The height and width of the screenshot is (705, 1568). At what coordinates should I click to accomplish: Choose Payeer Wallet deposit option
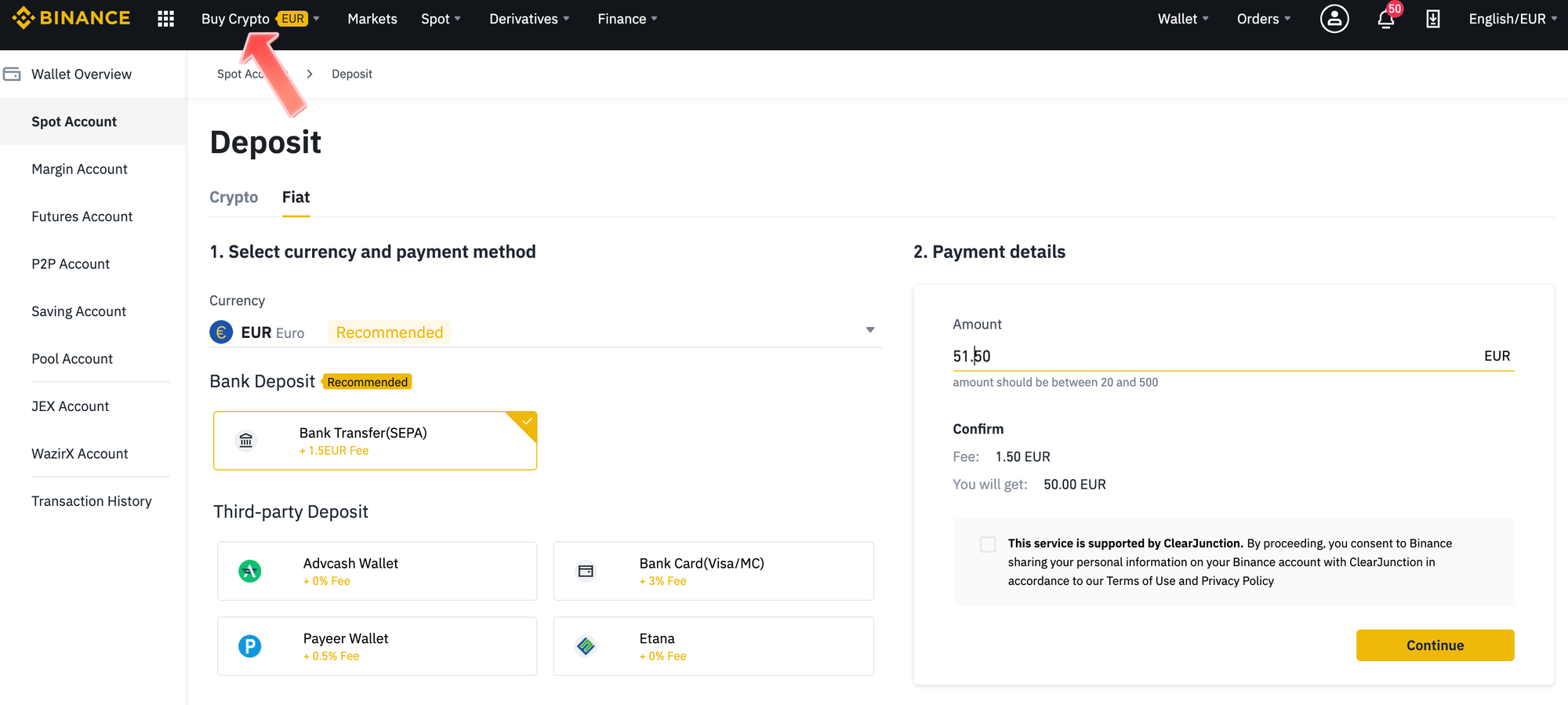pyautogui.click(x=377, y=646)
